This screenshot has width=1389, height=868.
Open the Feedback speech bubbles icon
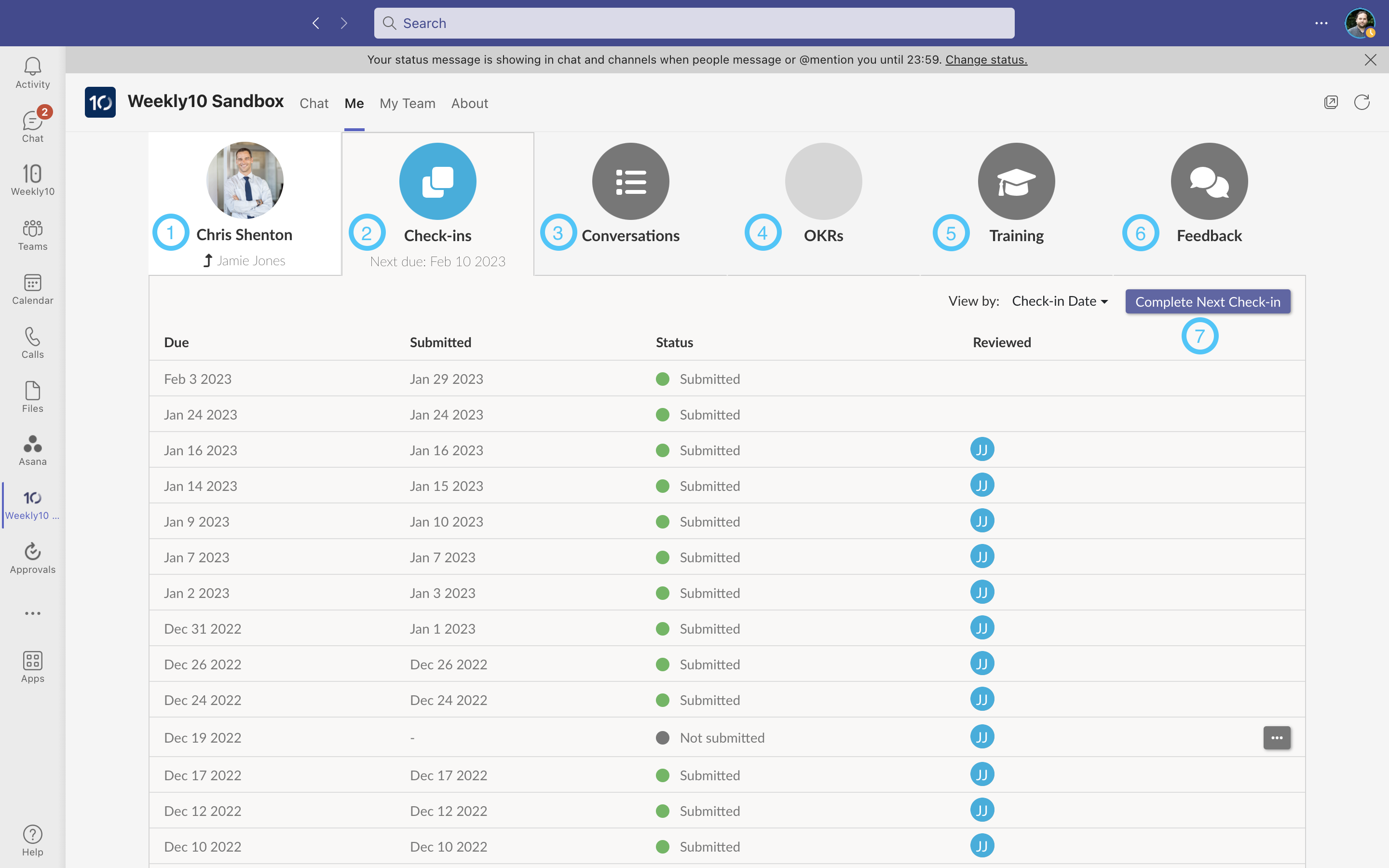[1209, 181]
